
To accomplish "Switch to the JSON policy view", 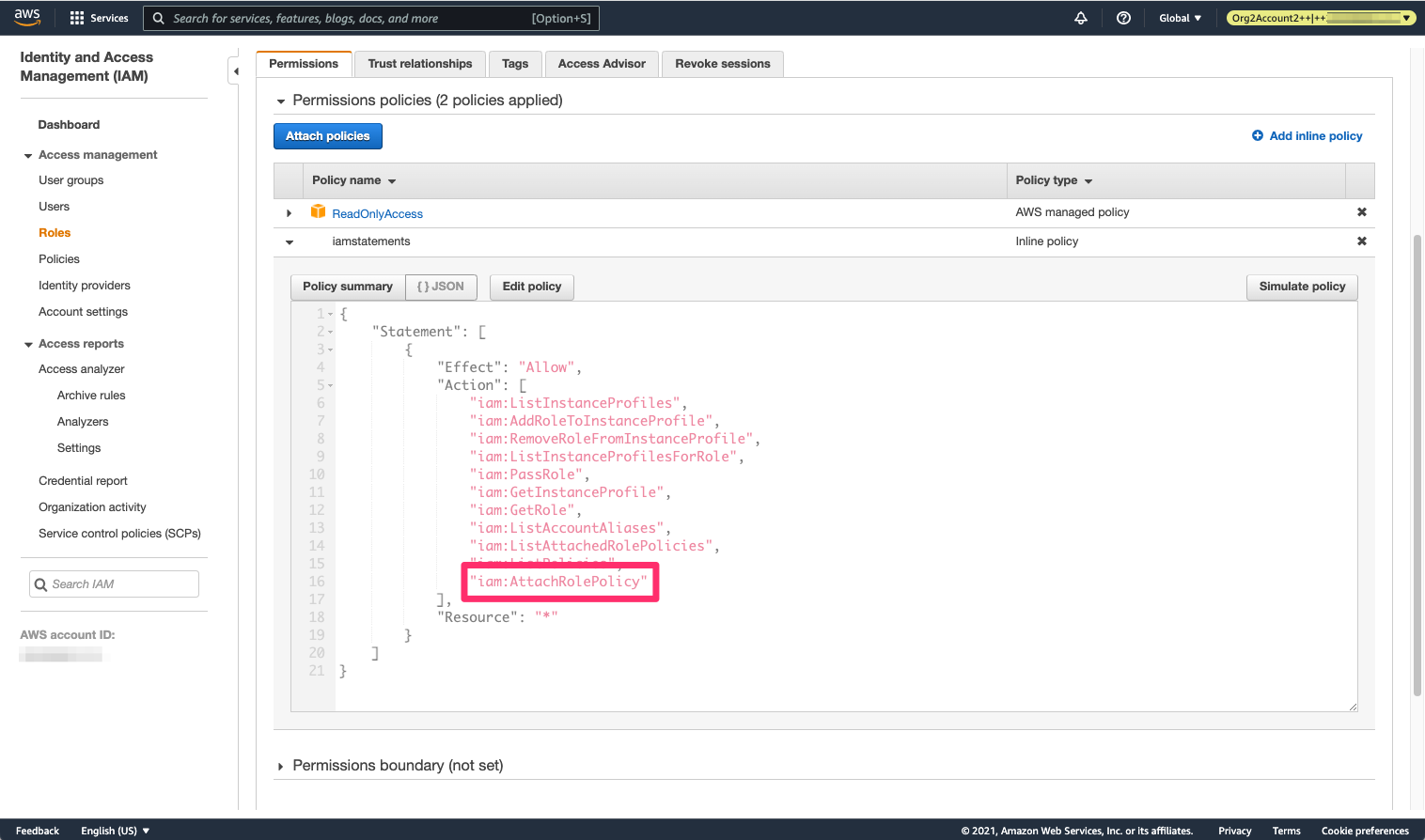I will pos(441,287).
